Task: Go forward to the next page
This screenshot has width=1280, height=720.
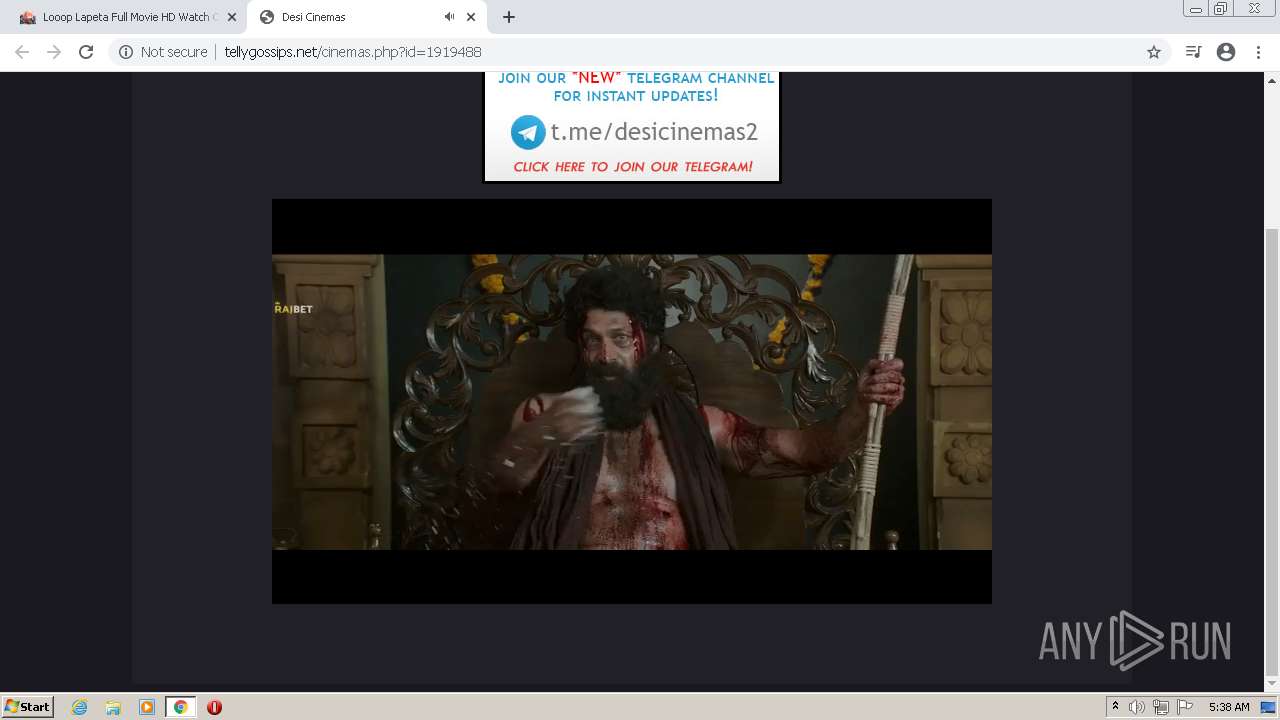Action: point(54,52)
